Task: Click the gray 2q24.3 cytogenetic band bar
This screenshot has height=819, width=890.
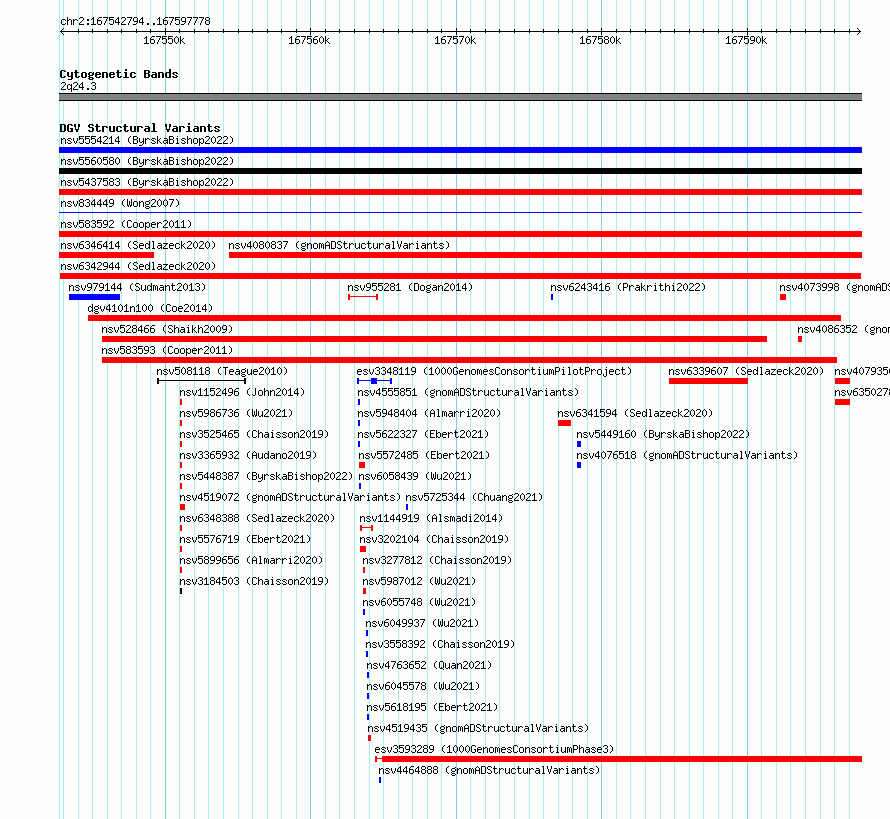Action: [x=460, y=97]
